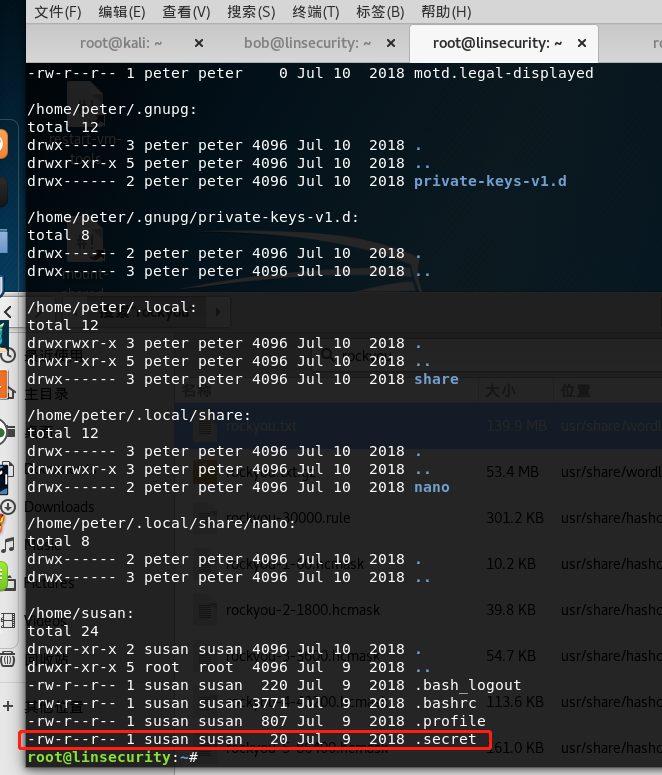Open the 搜索(S) menu
Viewport: 662px width, 775px height.
[251, 11]
